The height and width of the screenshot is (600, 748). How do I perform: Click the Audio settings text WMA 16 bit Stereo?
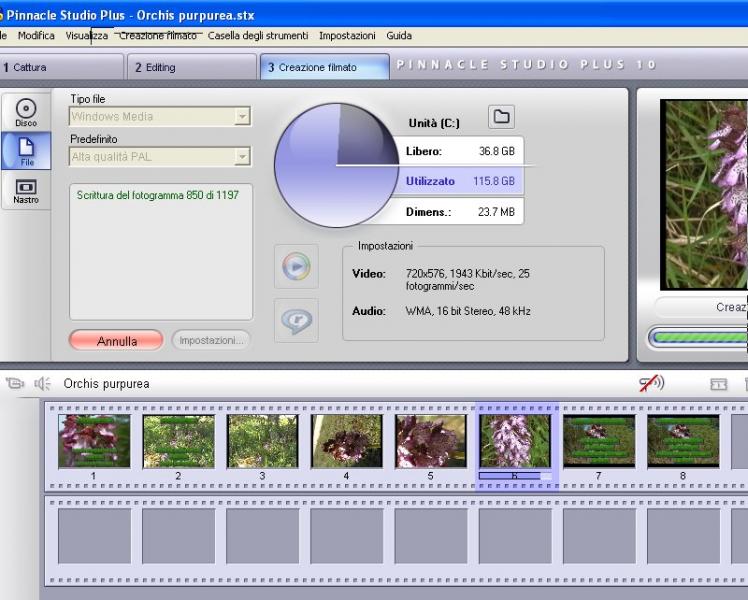[x=468, y=311]
